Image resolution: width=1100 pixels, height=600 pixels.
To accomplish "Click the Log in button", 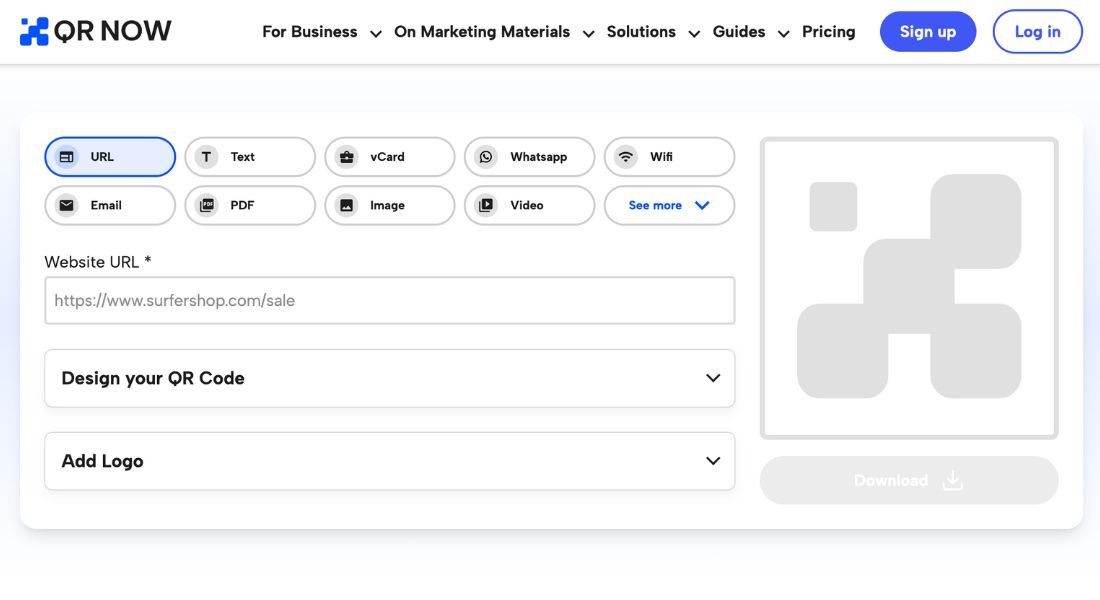I will [1038, 32].
